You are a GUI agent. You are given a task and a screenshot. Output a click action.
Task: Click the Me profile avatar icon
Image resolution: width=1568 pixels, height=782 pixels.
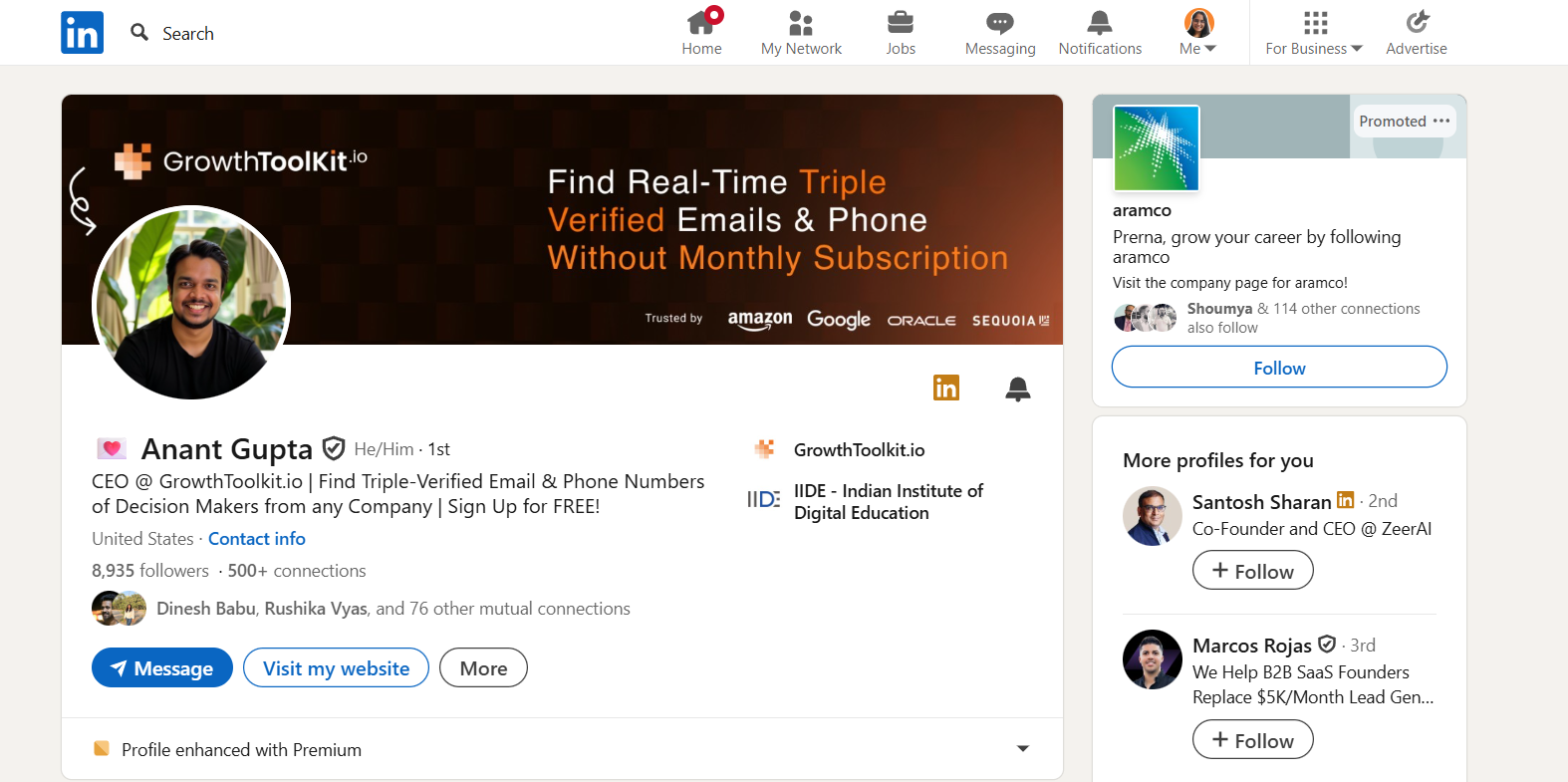[x=1198, y=23]
